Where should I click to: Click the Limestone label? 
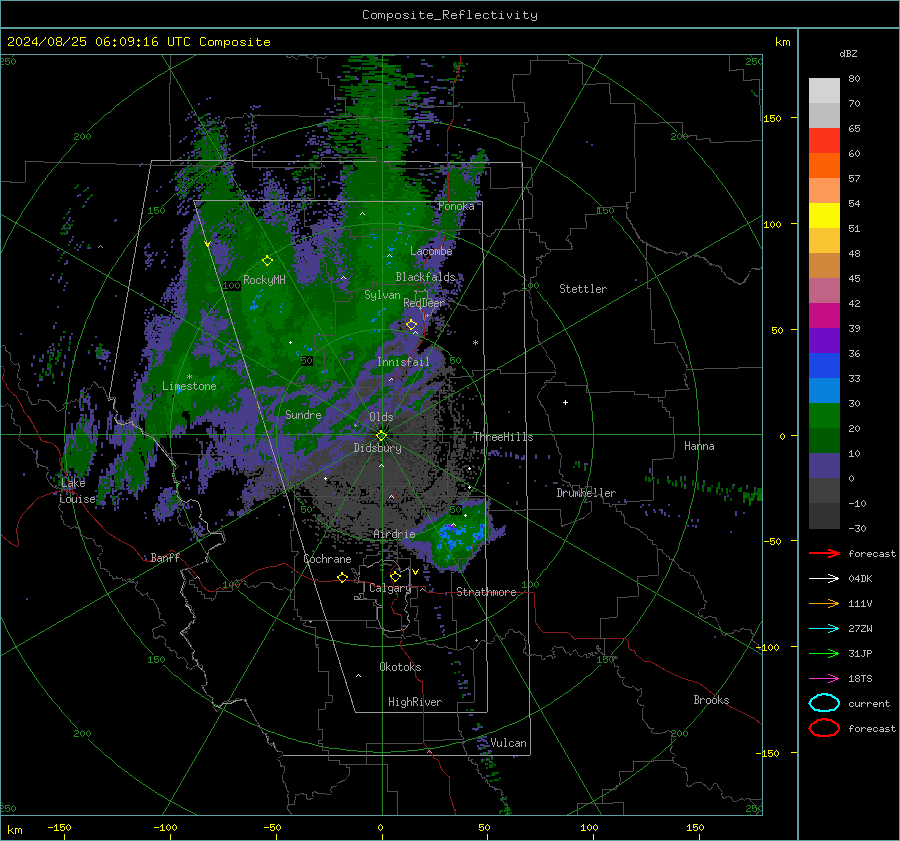click(189, 386)
